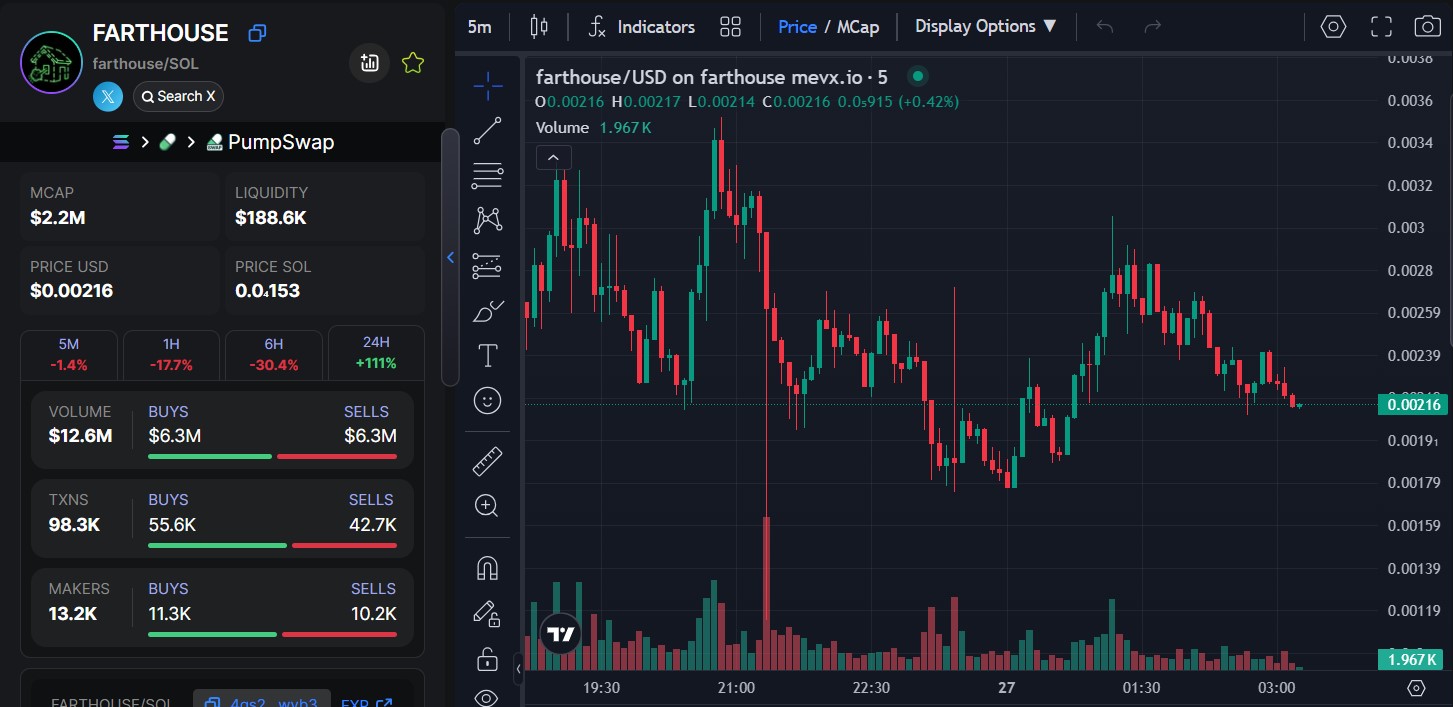Click the green market status dot
The width and height of the screenshot is (1453, 707).
(x=917, y=76)
